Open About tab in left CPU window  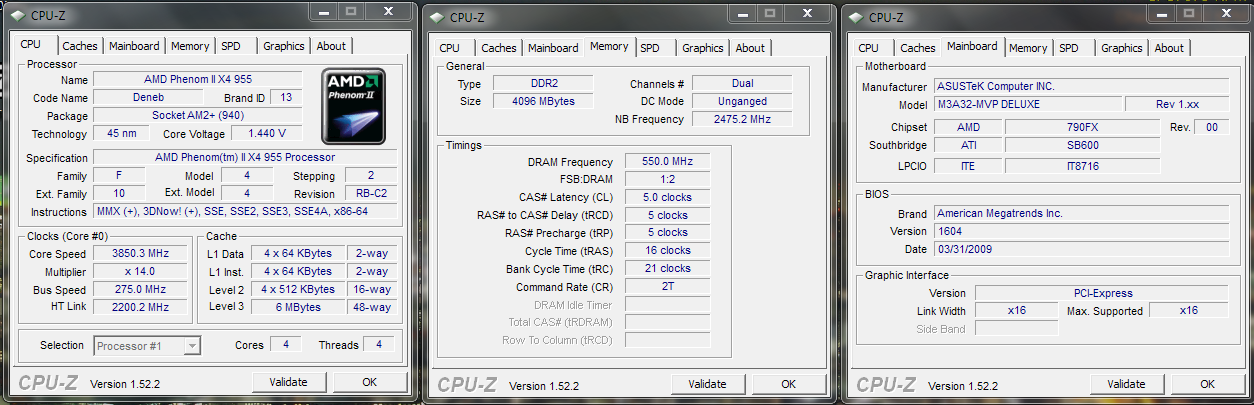click(331, 46)
